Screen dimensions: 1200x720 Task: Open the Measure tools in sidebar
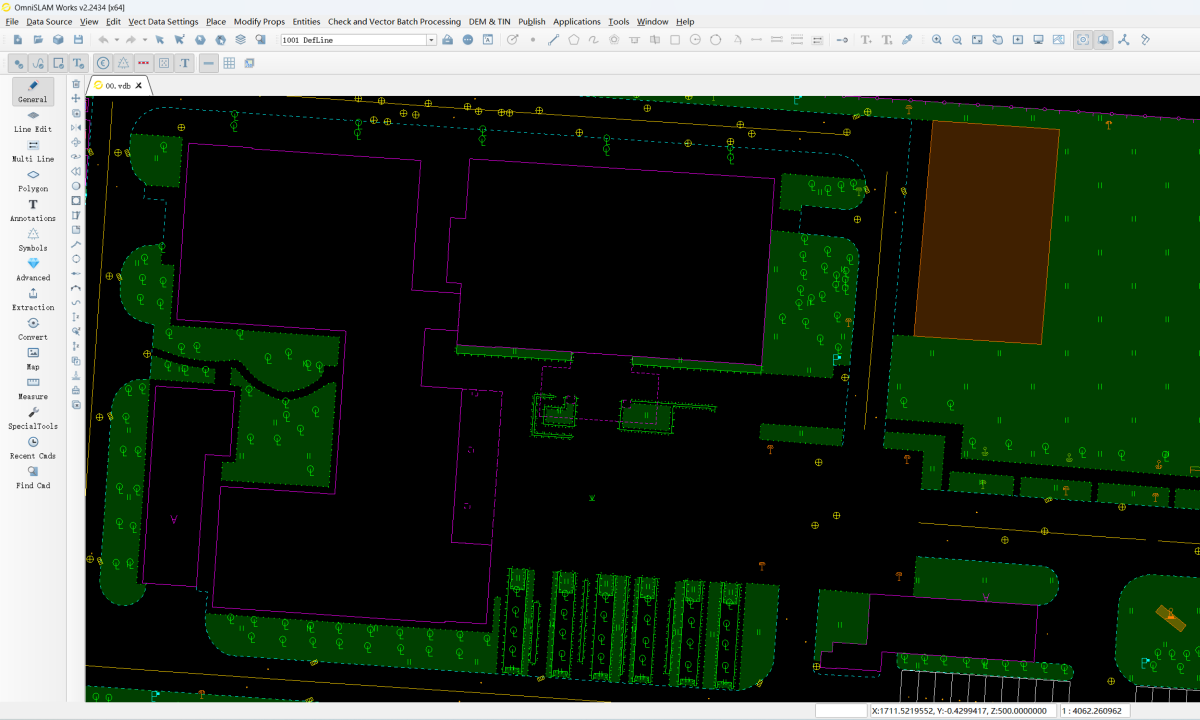[33, 388]
